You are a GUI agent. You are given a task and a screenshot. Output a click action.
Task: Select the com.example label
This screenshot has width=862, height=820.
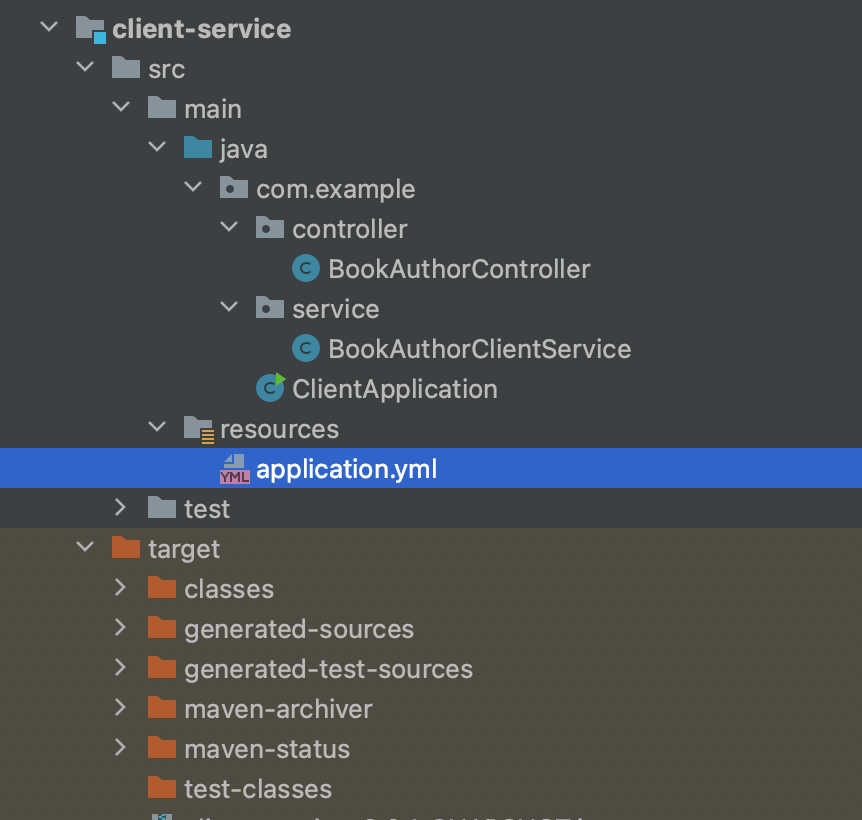coord(335,190)
